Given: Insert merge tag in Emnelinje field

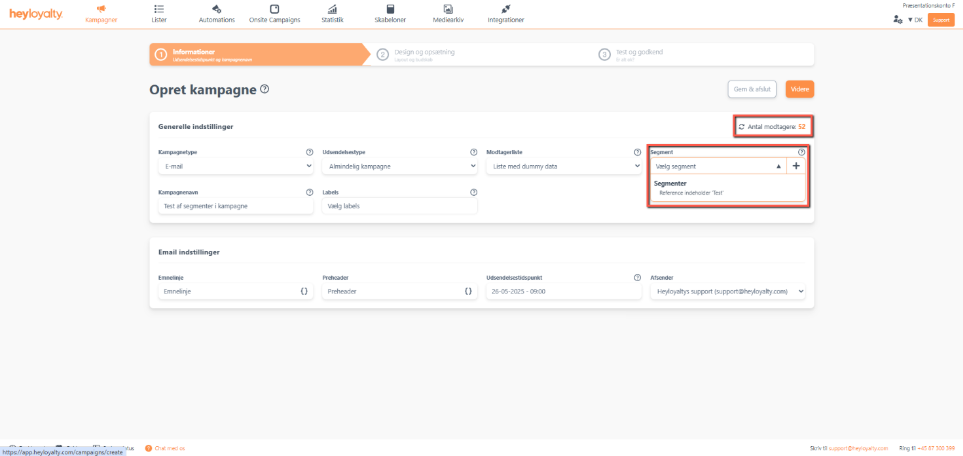Looking at the screenshot, I should point(304,291).
